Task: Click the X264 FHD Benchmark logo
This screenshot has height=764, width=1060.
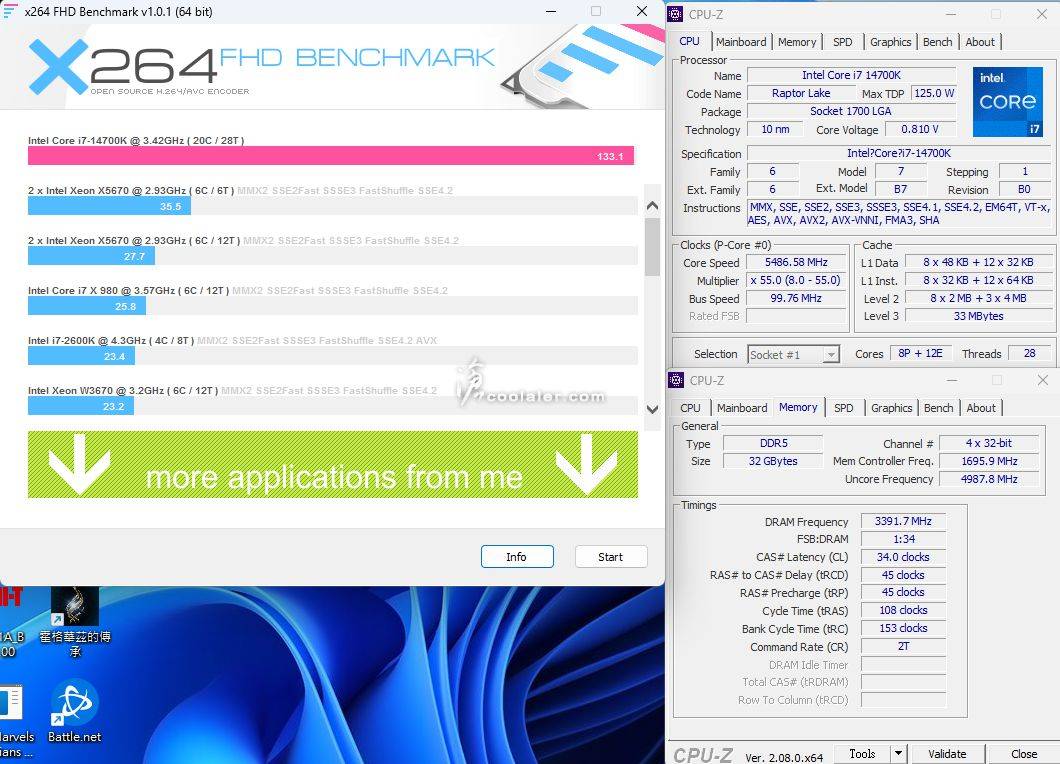Action: [262, 66]
